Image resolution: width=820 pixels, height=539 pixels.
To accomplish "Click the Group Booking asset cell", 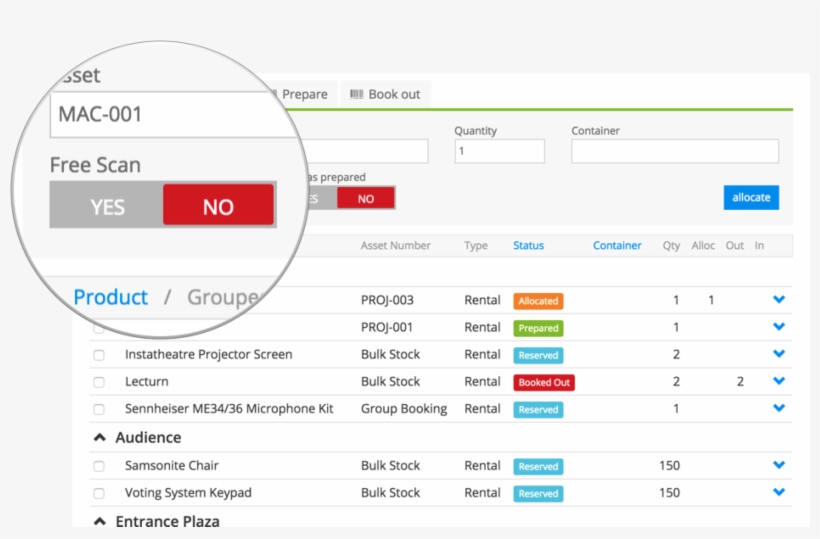I will tap(404, 409).
